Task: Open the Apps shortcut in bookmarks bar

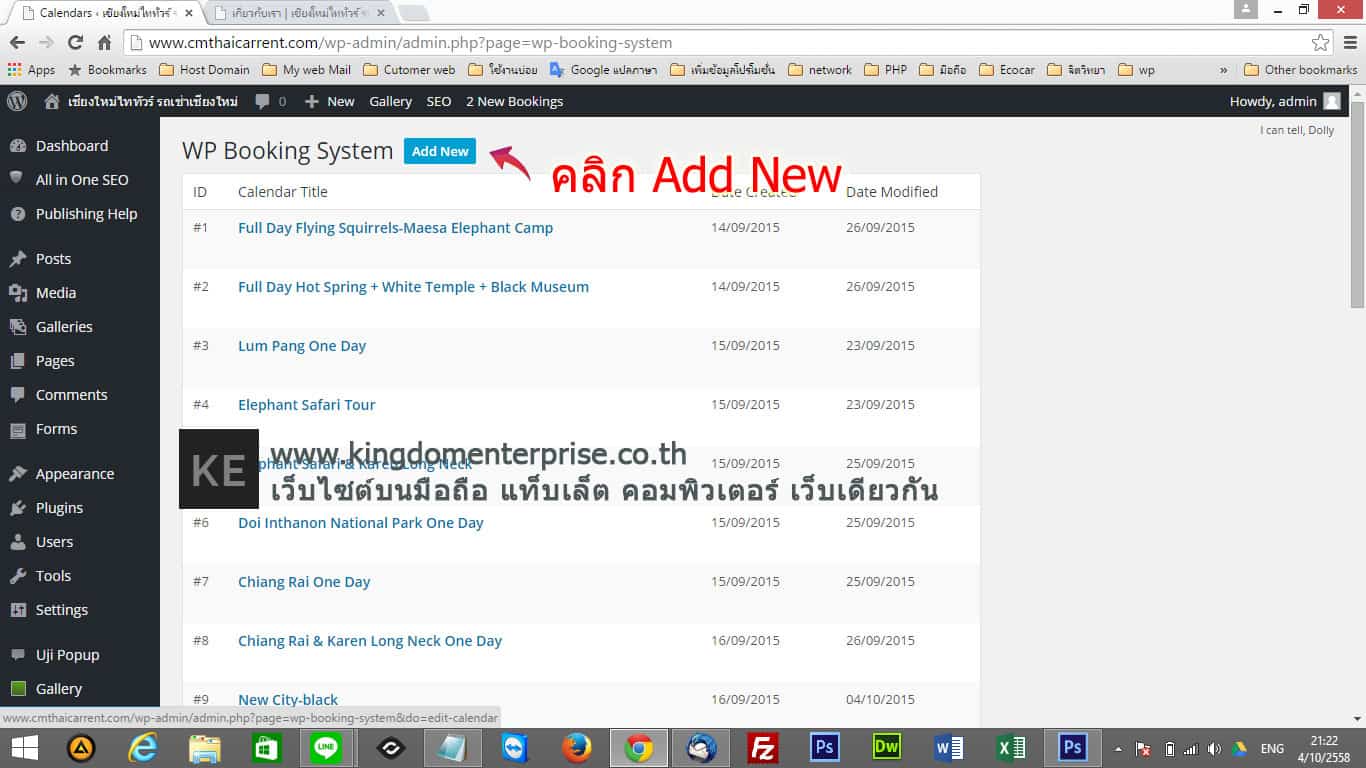Action: [x=31, y=70]
